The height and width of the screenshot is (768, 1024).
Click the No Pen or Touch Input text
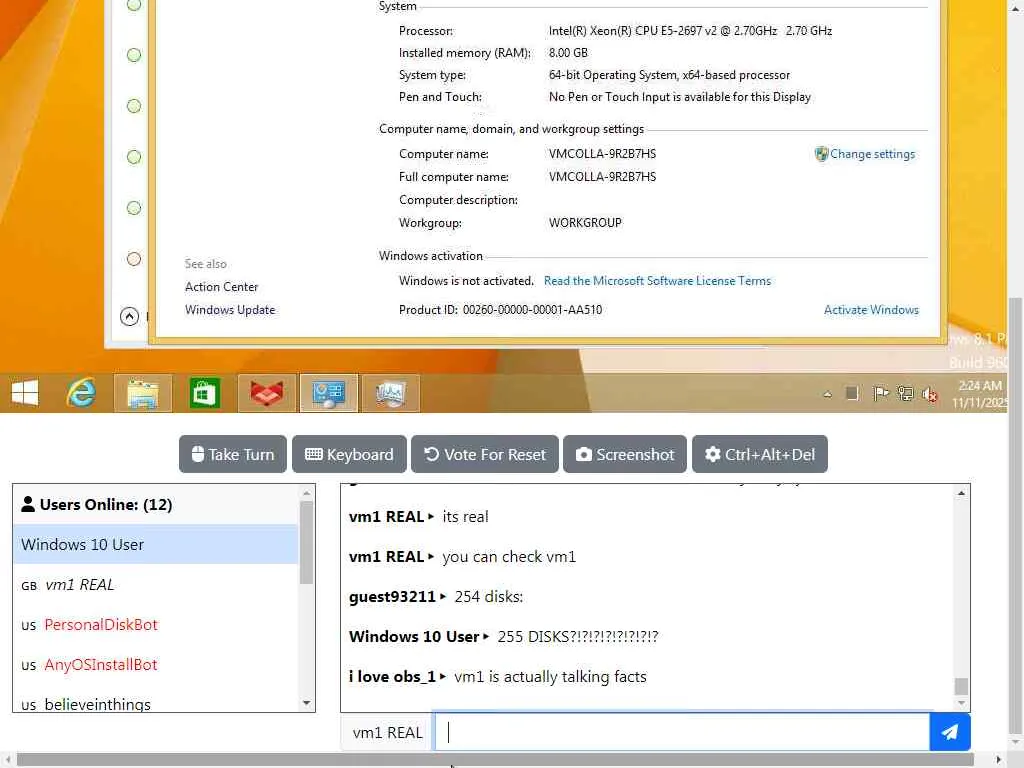680,97
